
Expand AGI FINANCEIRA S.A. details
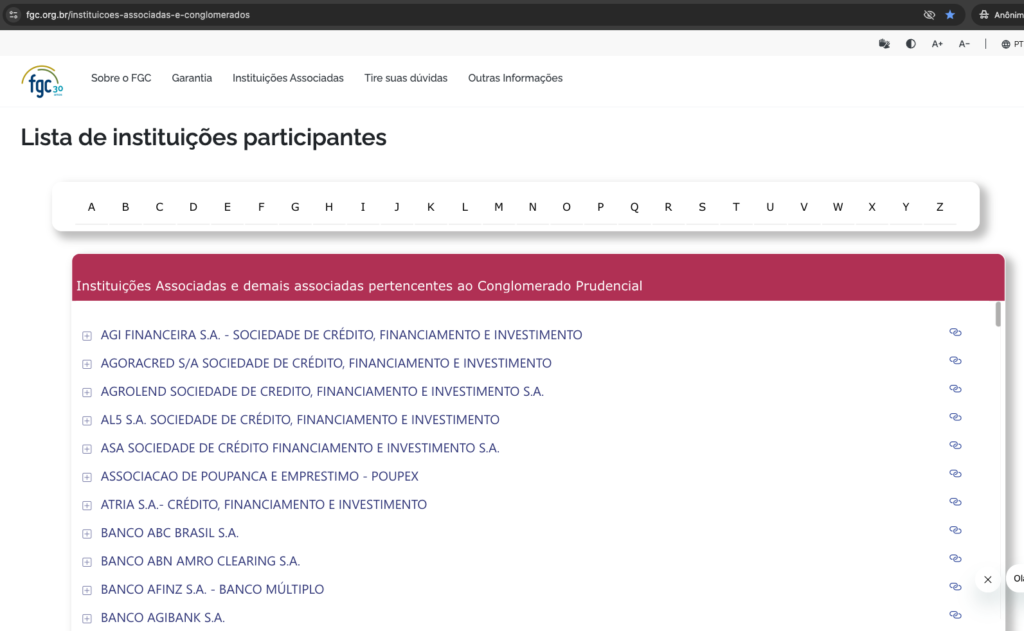click(86, 335)
